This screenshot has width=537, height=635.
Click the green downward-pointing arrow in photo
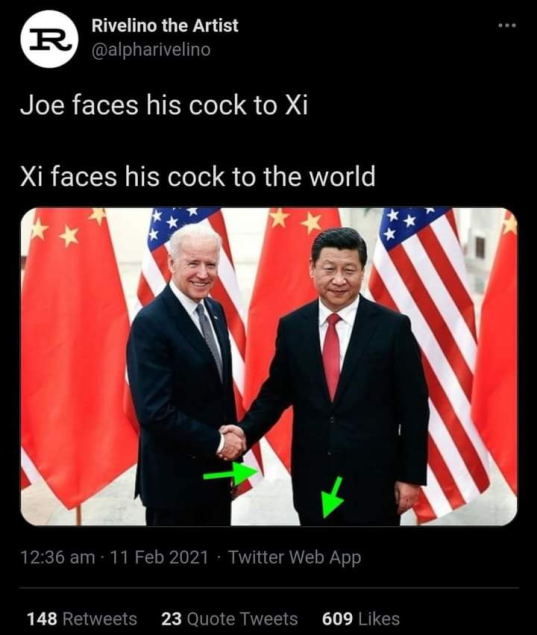click(332, 497)
